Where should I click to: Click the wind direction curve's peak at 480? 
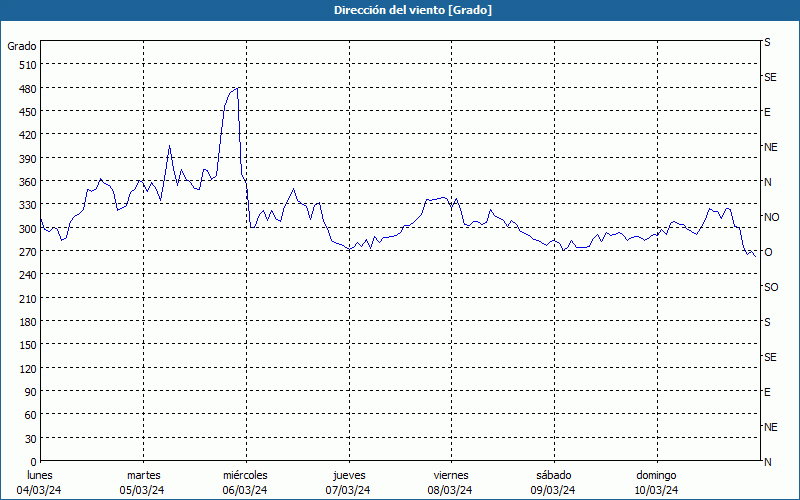238,89
